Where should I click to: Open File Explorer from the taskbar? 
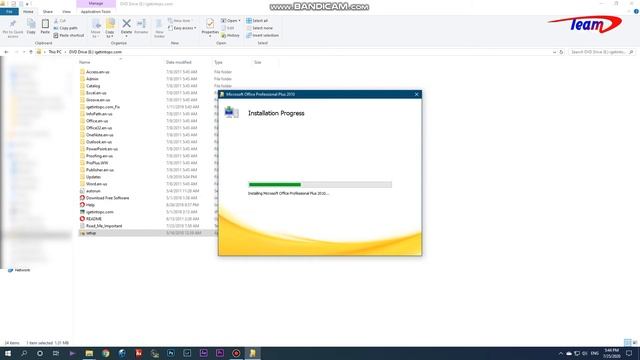coord(89,353)
